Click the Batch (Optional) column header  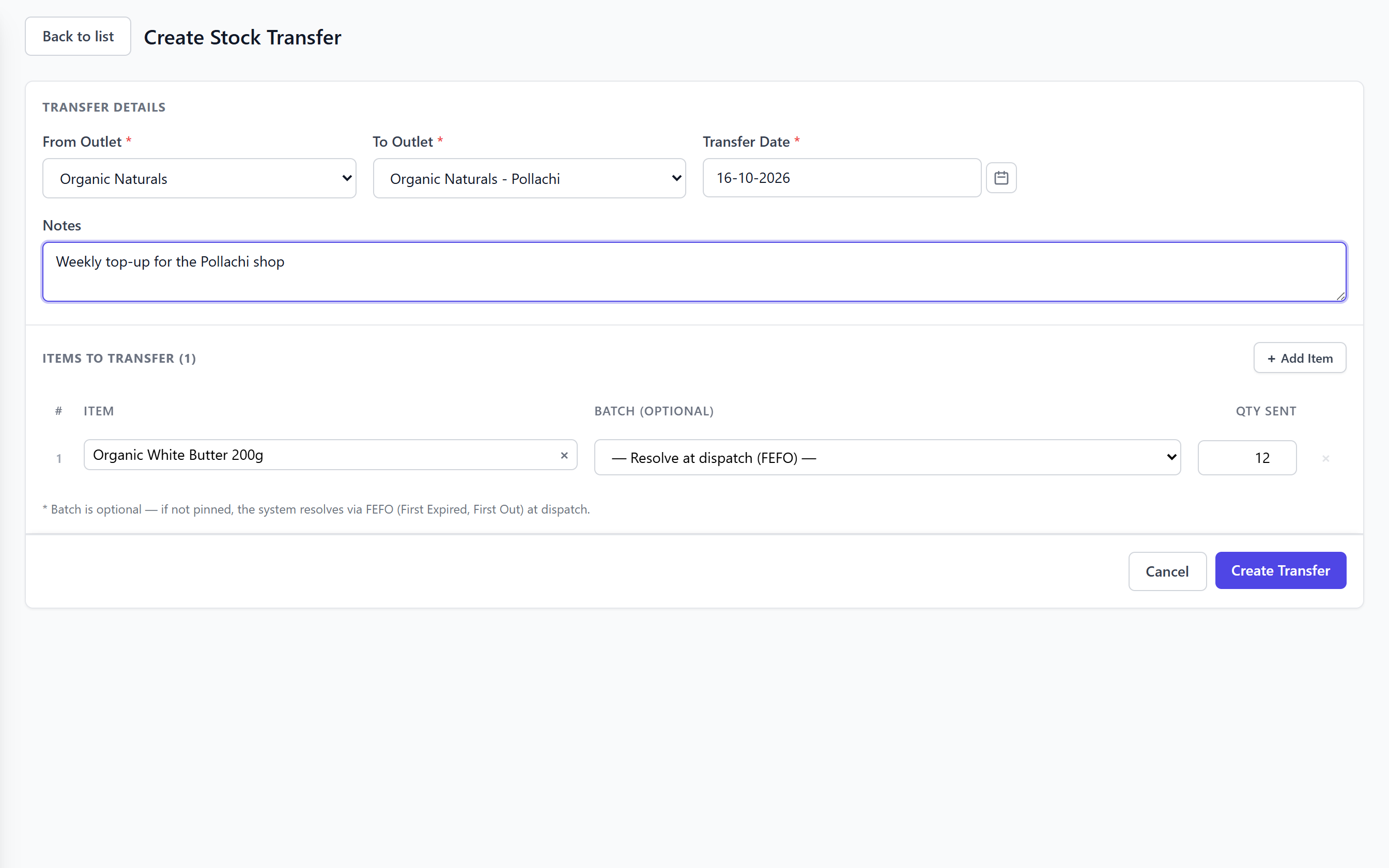click(x=654, y=411)
